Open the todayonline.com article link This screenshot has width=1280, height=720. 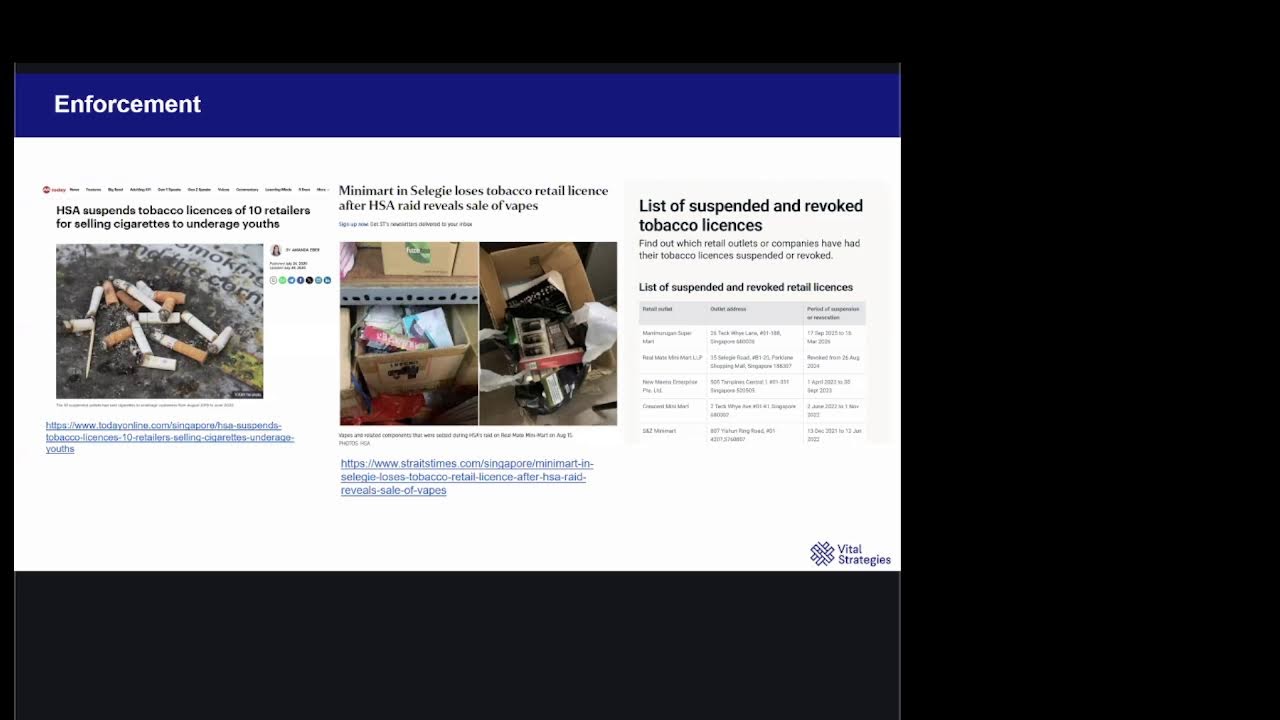(170, 437)
